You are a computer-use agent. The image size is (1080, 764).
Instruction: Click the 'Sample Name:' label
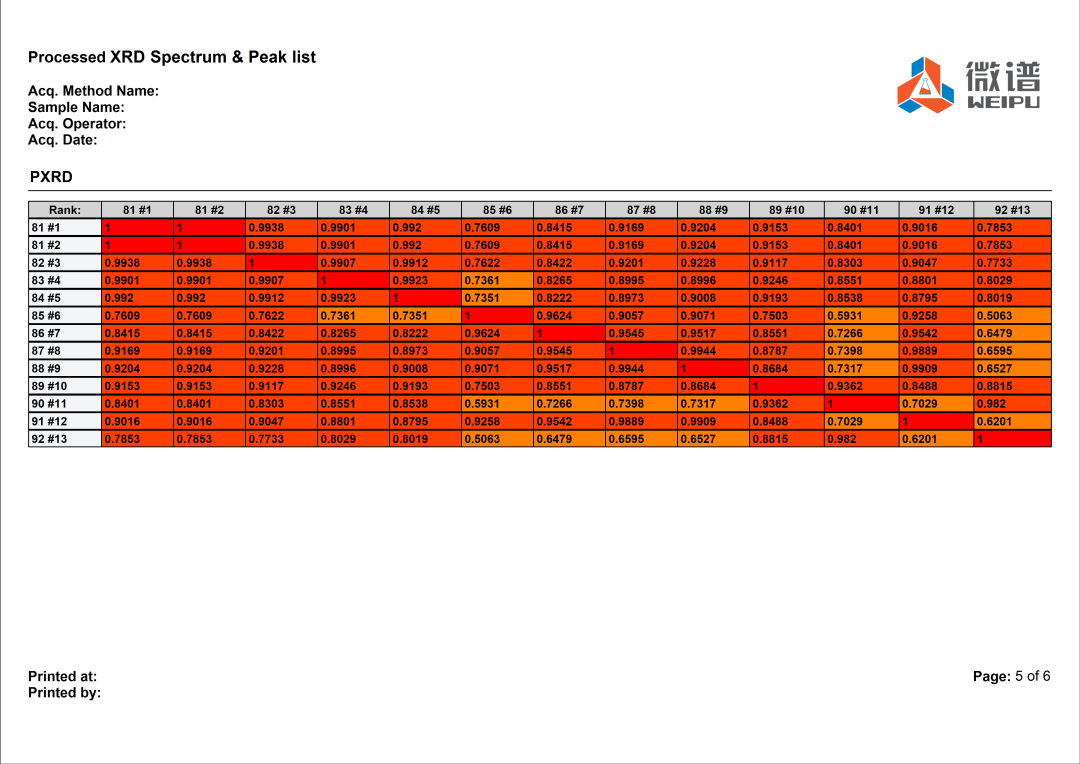(76, 107)
